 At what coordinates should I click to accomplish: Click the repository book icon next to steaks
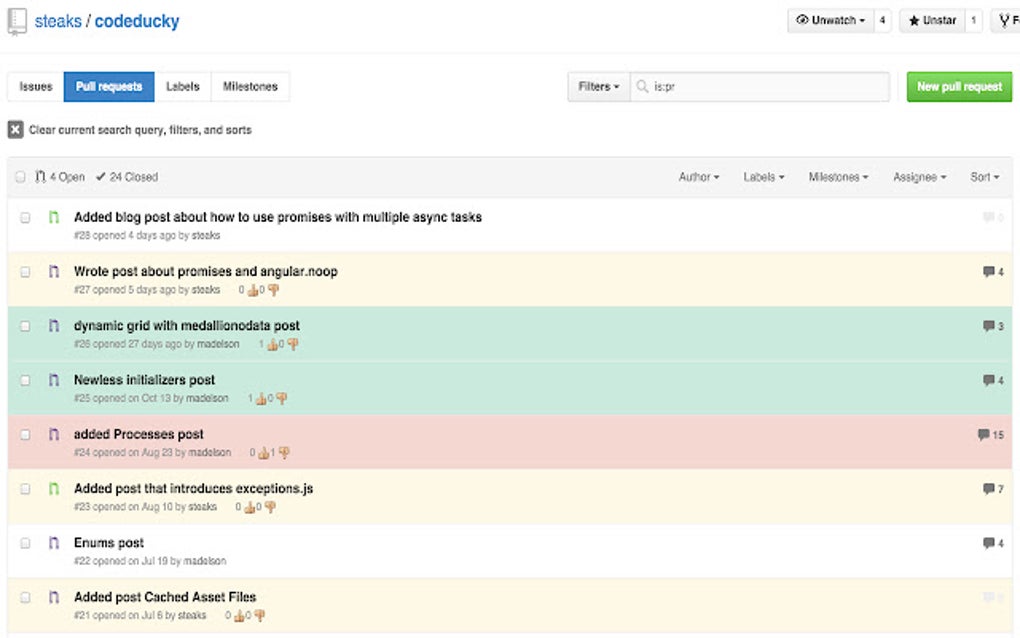[x=14, y=20]
